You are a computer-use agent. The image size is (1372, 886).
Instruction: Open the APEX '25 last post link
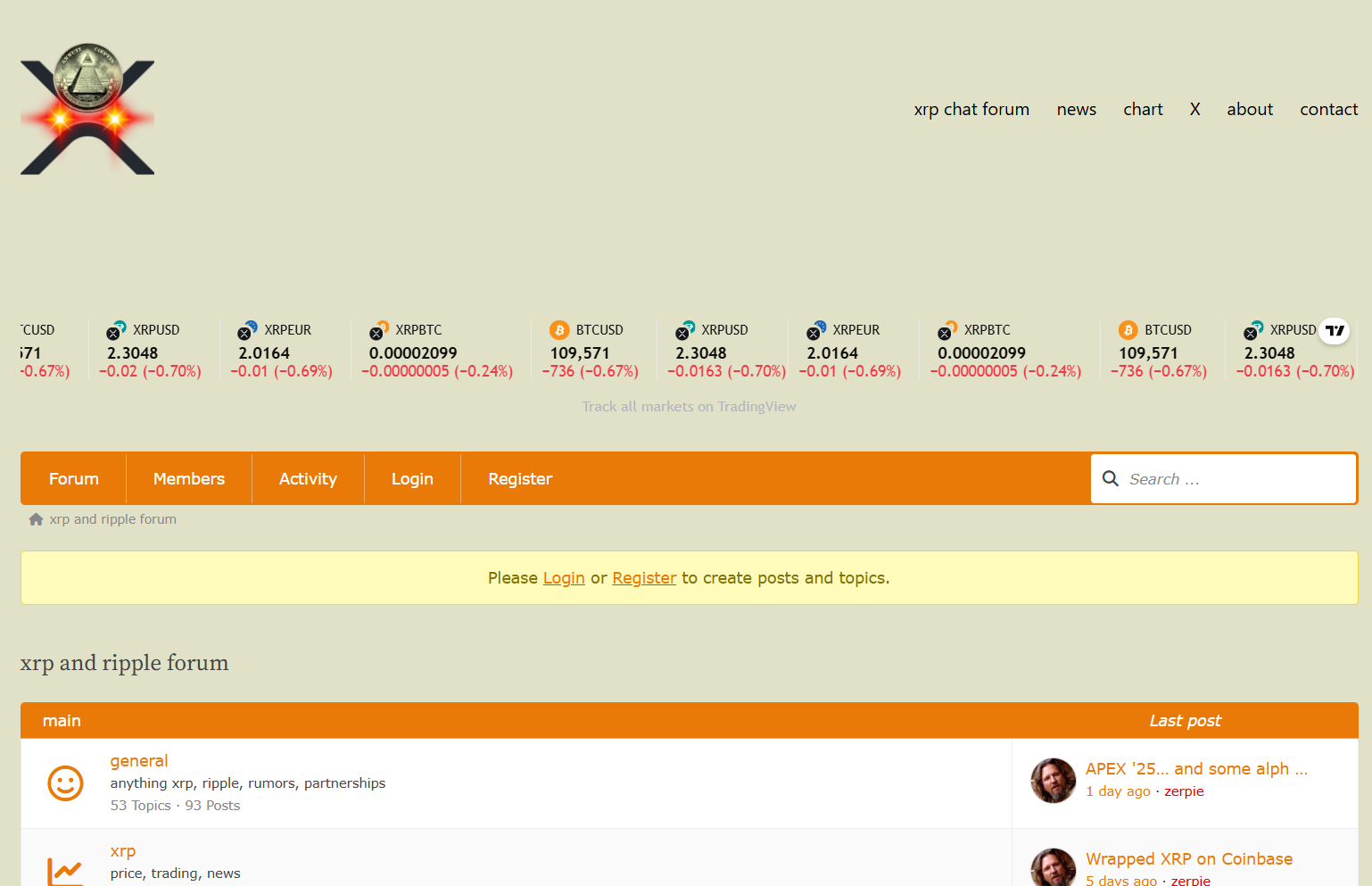(1196, 769)
